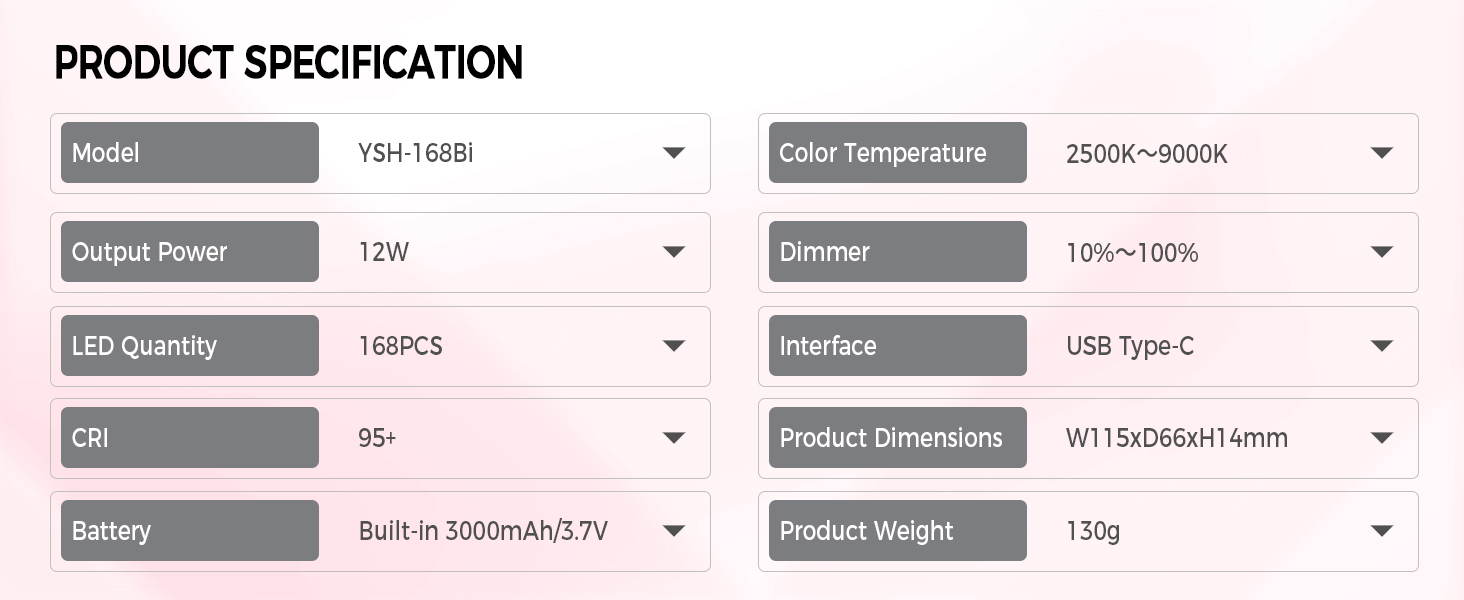
Task: Click the CRI row dropdown arrow
Action: coord(674,438)
